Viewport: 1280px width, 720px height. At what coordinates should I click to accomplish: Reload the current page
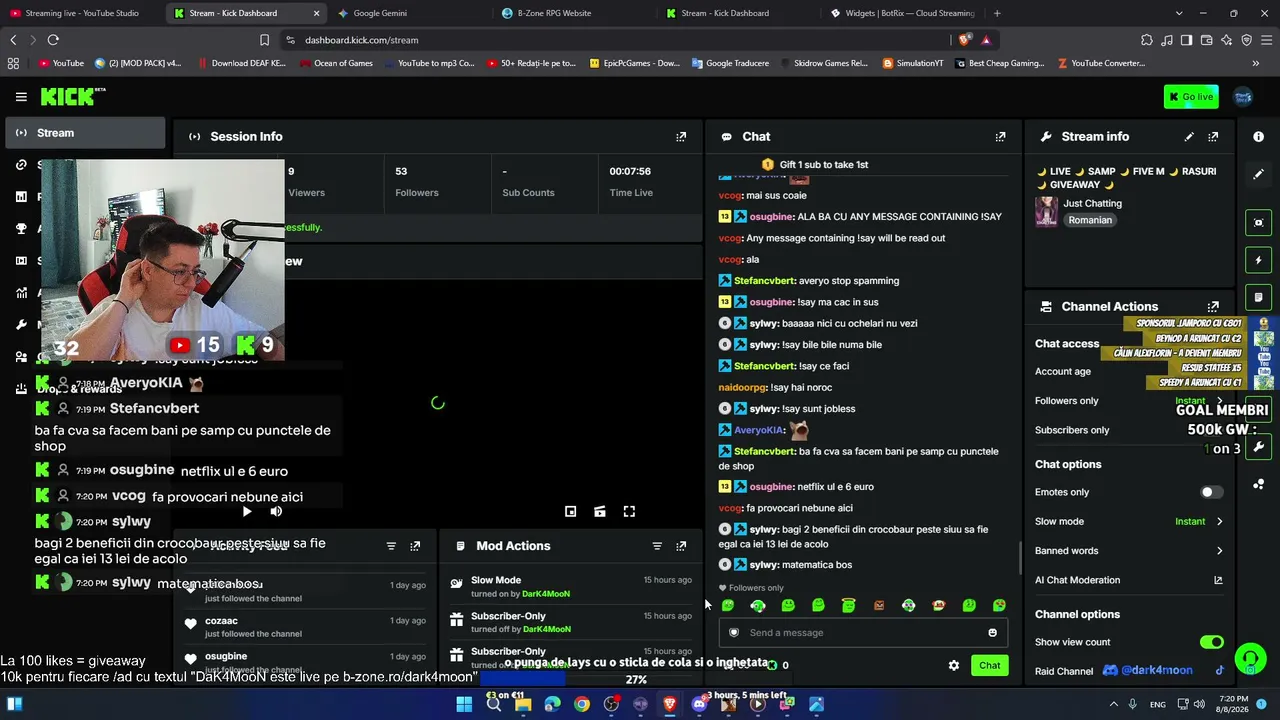pyautogui.click(x=53, y=40)
